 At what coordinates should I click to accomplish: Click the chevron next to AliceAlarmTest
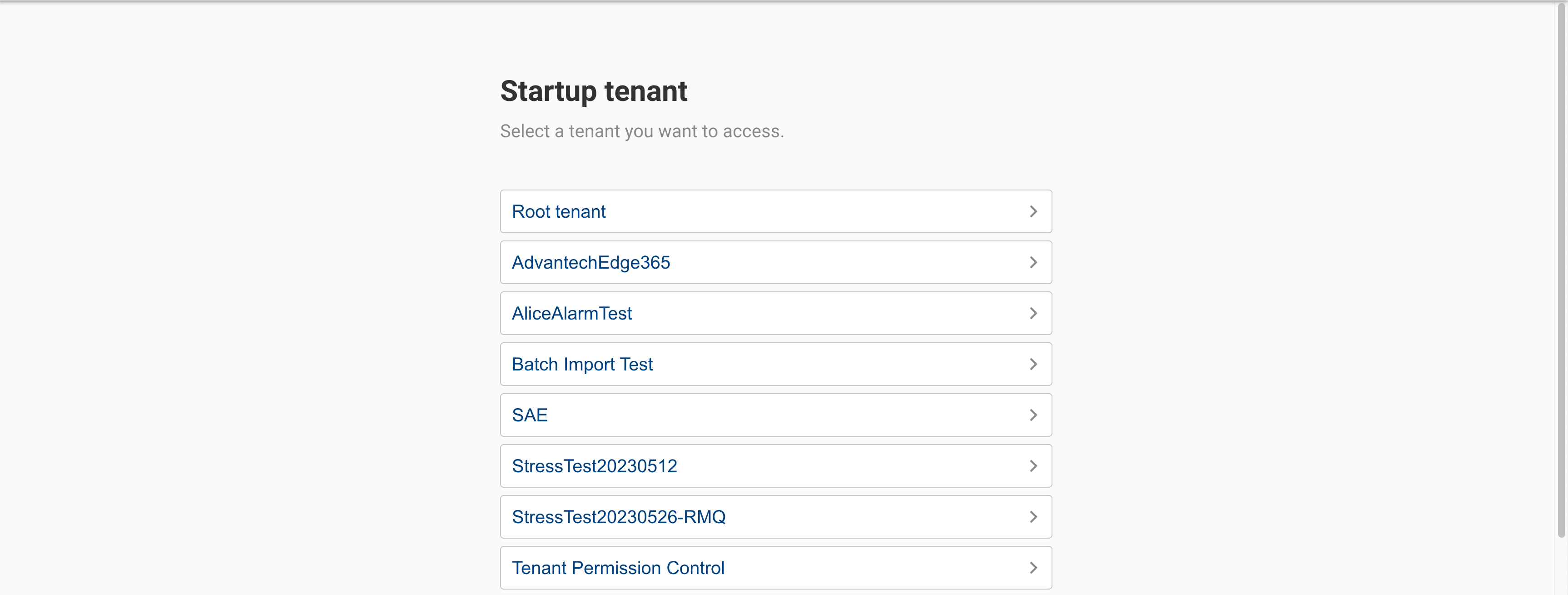tap(1033, 313)
